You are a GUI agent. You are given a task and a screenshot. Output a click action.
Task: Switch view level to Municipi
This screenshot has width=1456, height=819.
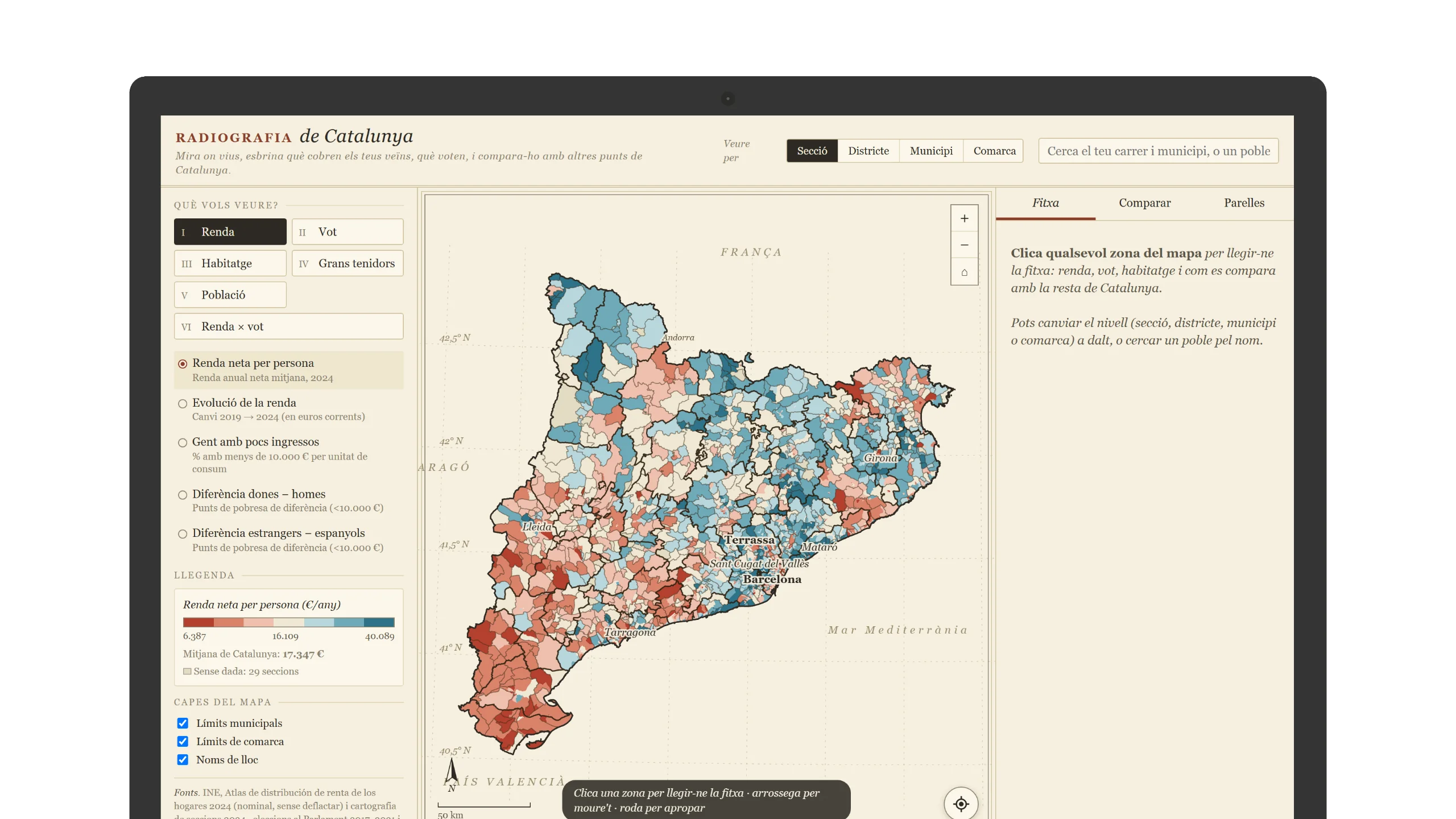pos(931,151)
